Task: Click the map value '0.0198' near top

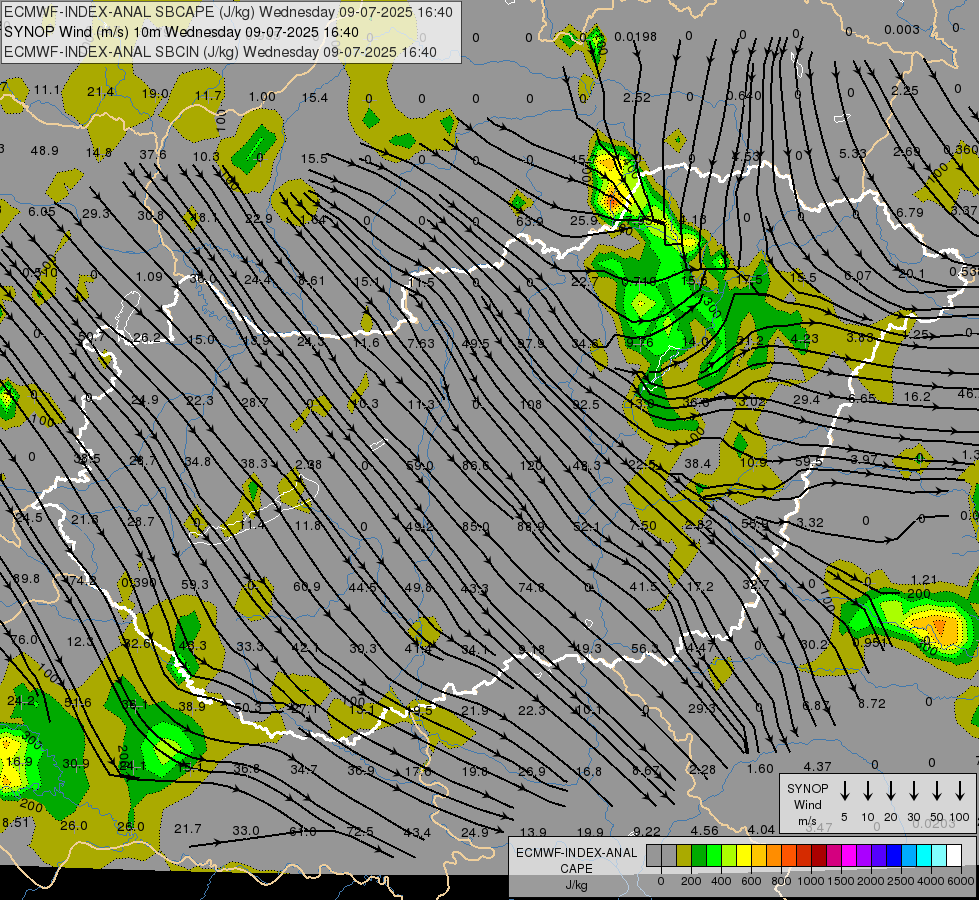Action: 636,37
